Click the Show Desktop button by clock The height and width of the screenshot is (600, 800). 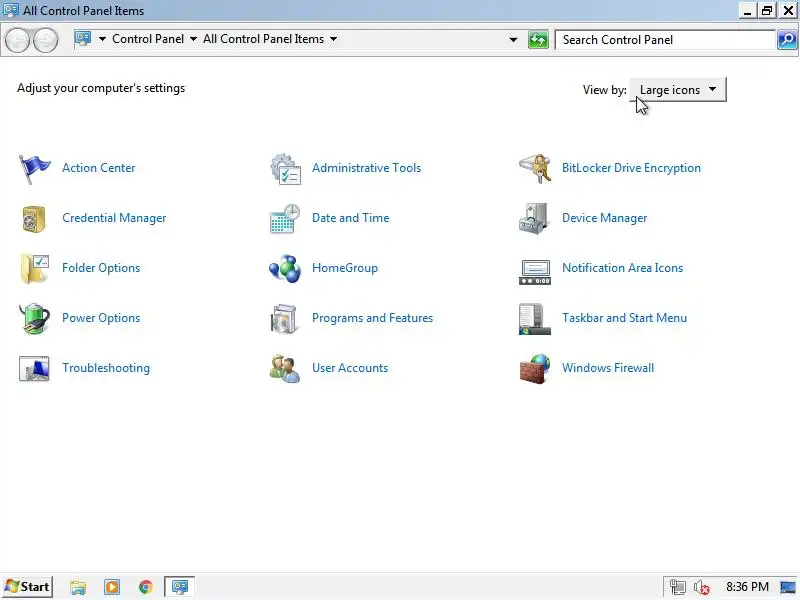[788, 587]
